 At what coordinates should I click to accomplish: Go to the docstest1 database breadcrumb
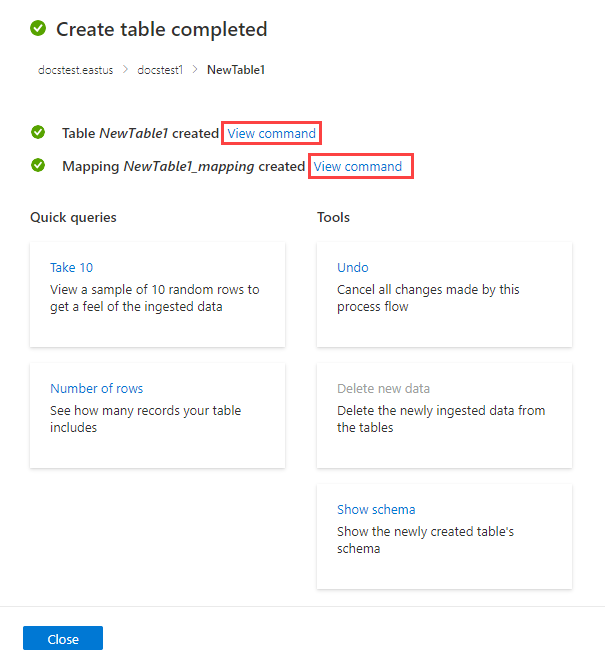tap(160, 70)
